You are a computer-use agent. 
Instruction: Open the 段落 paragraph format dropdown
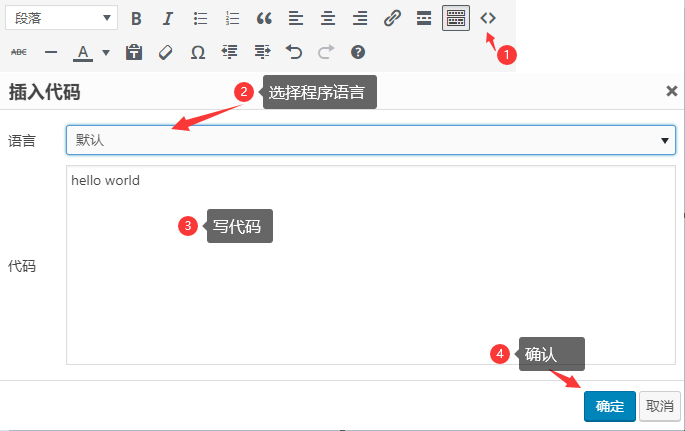click(x=61, y=18)
